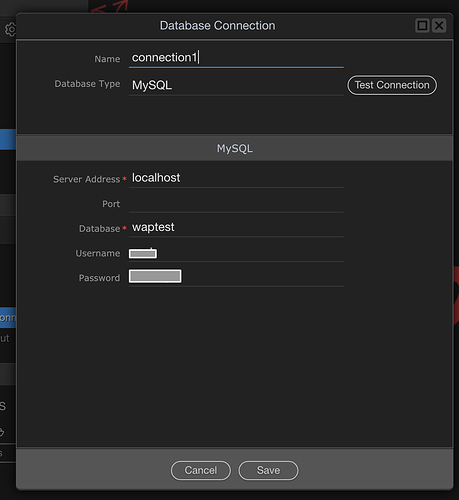Screen dimensions: 459x500
Task: Click into the empty Port field
Action: tap(236, 203)
